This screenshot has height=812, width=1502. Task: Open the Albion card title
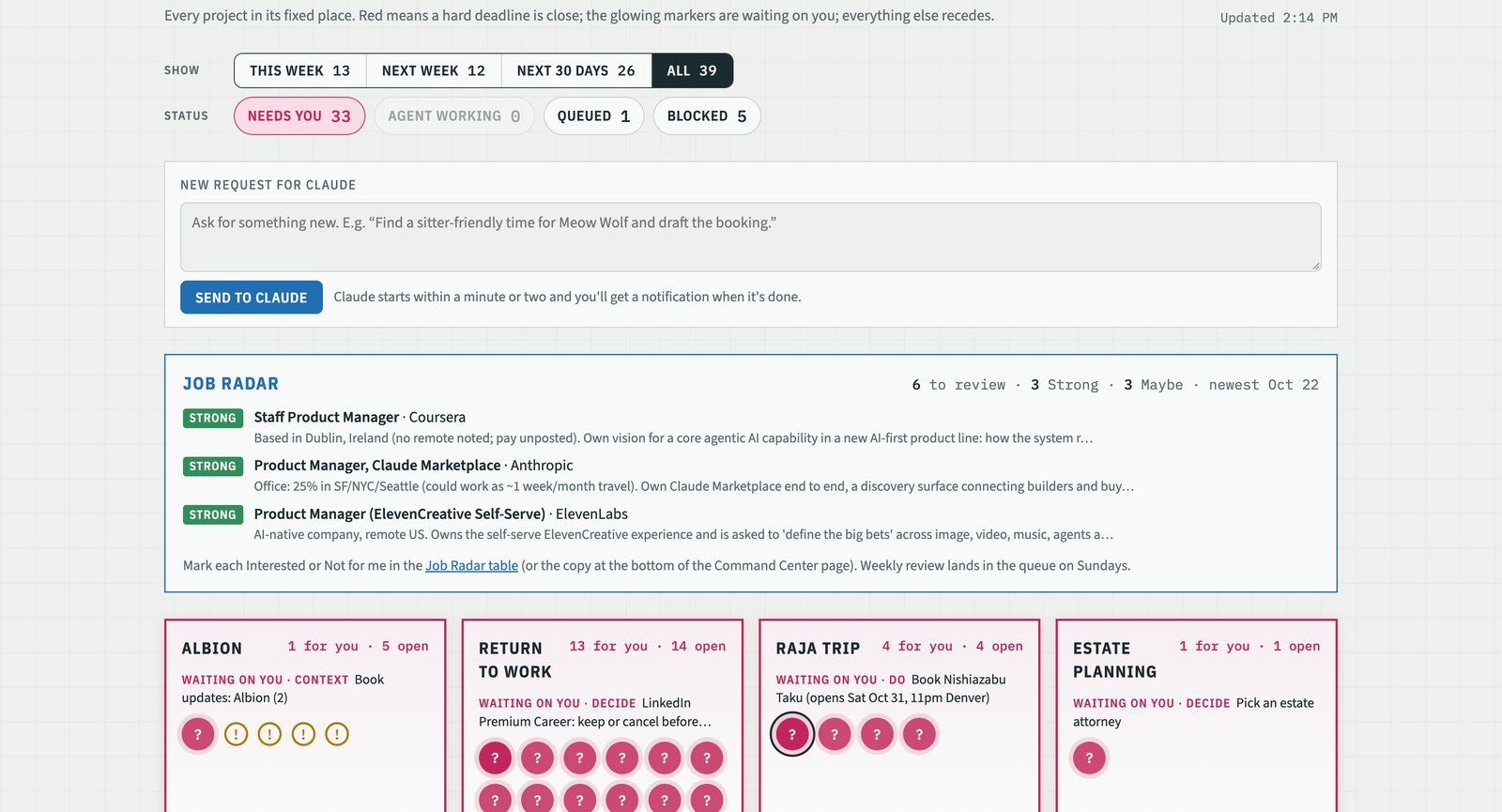click(212, 649)
